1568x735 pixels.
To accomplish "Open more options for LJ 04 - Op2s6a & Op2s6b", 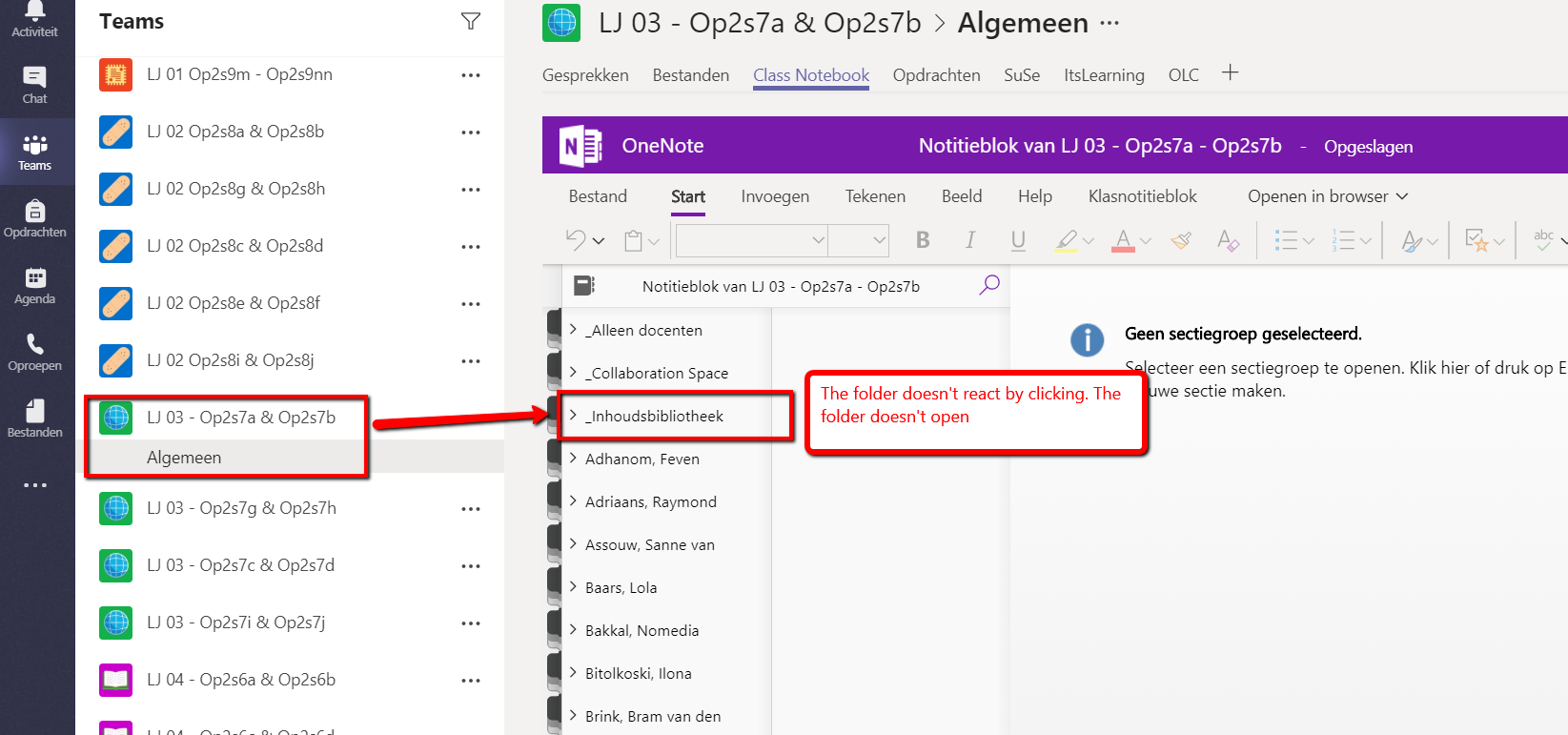I will click(471, 681).
